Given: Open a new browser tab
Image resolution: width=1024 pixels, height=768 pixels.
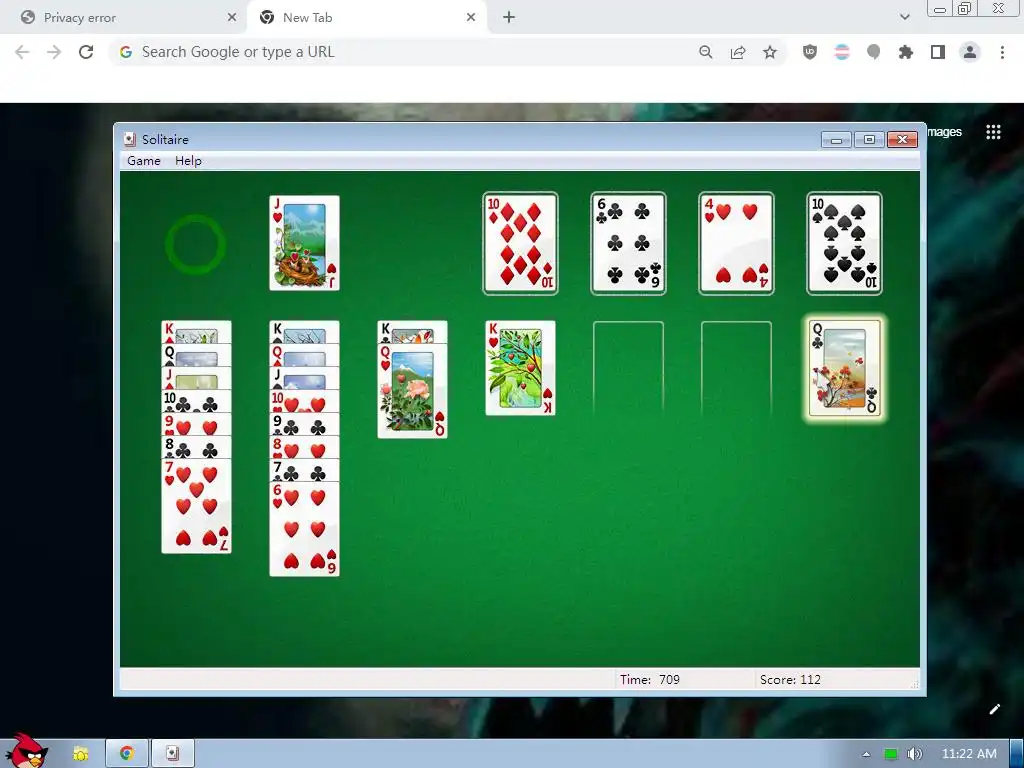Looking at the screenshot, I should [509, 18].
